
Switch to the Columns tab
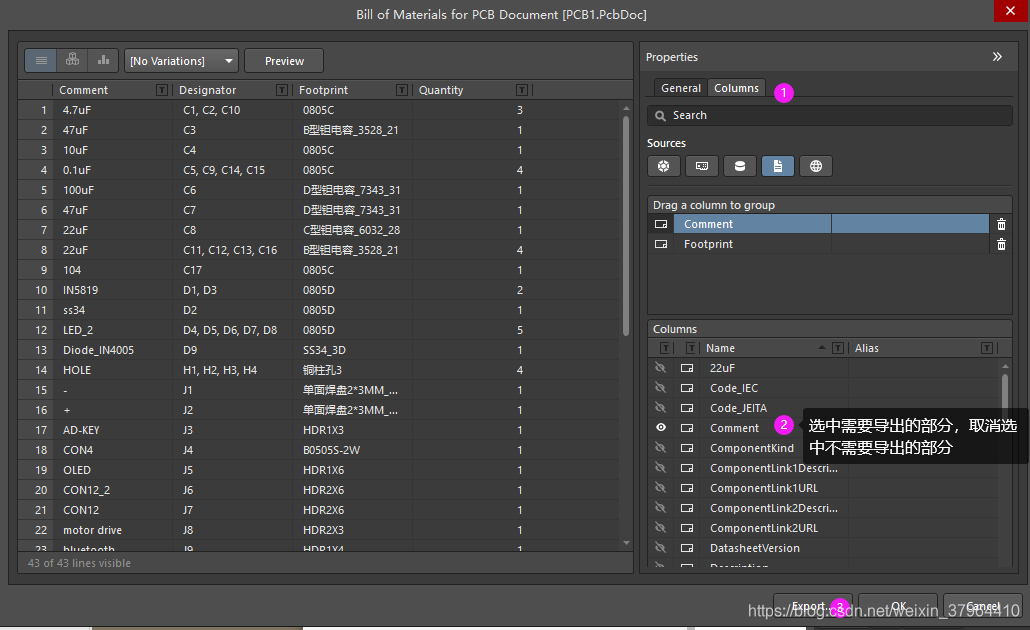pyautogui.click(x=736, y=88)
